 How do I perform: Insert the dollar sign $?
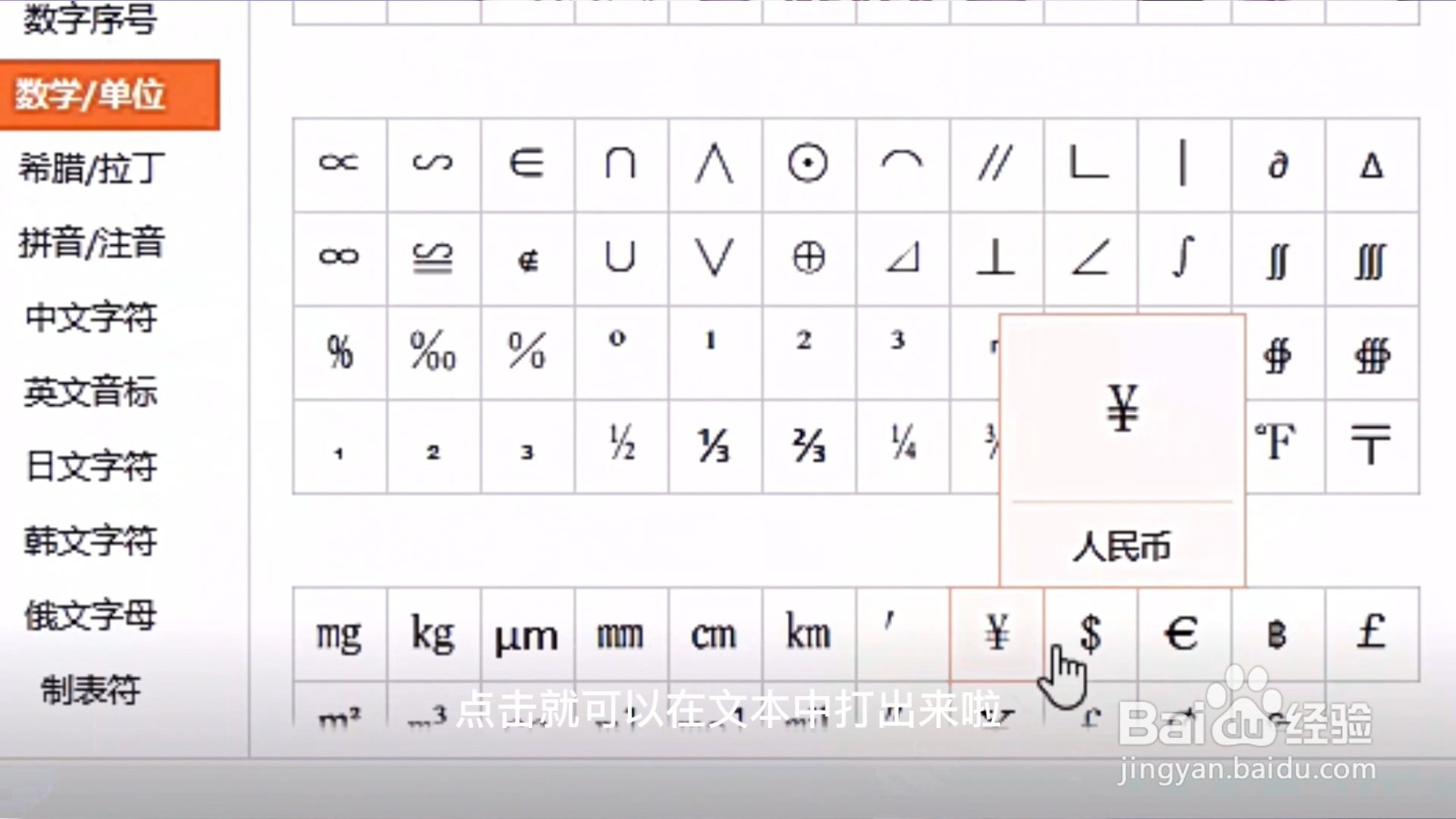(1089, 634)
